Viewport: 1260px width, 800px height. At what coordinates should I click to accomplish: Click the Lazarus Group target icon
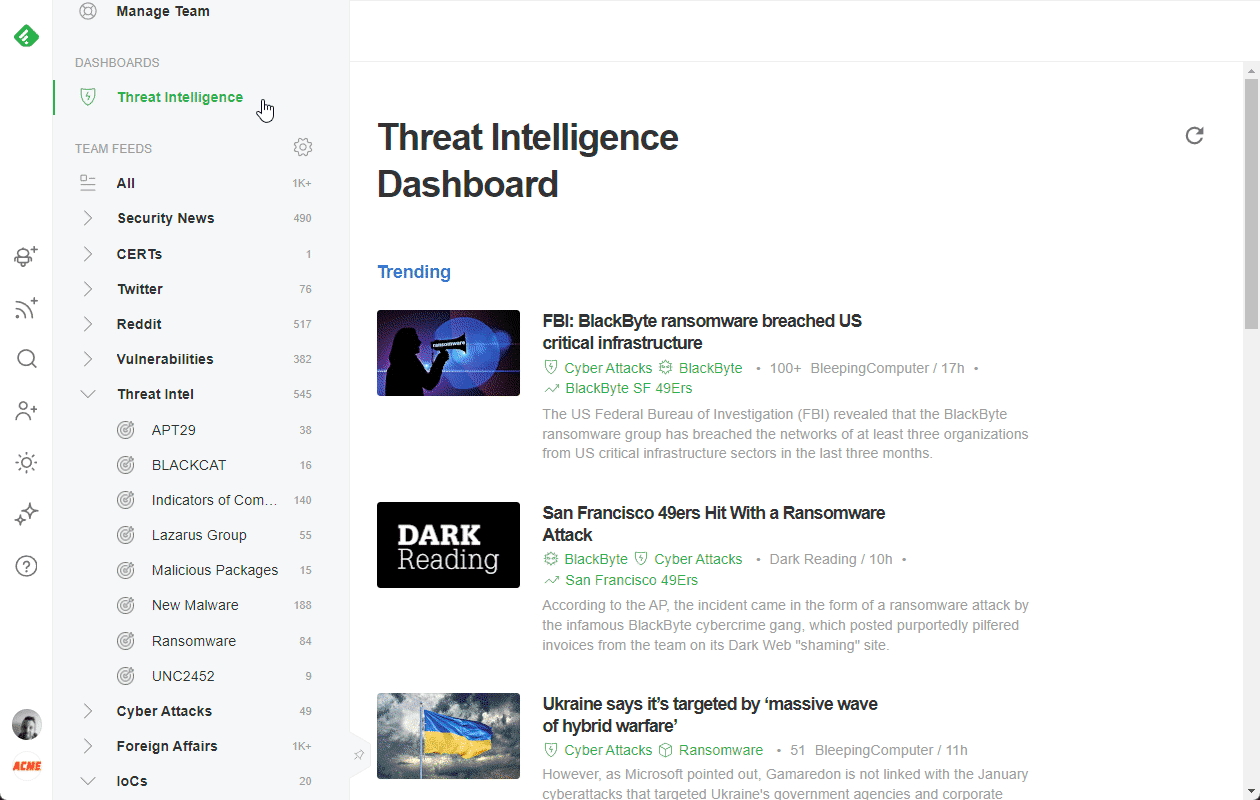(125, 535)
